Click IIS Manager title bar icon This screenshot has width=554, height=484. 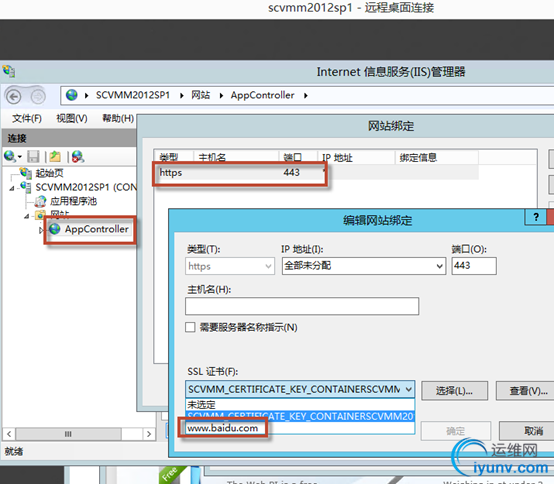pyautogui.click(x=9, y=71)
